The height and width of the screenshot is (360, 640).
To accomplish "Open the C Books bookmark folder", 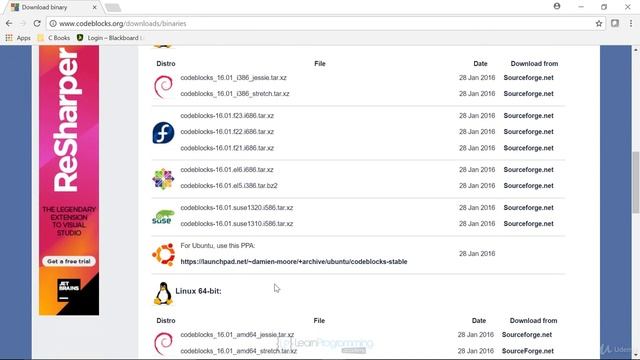I will tap(54, 38).
